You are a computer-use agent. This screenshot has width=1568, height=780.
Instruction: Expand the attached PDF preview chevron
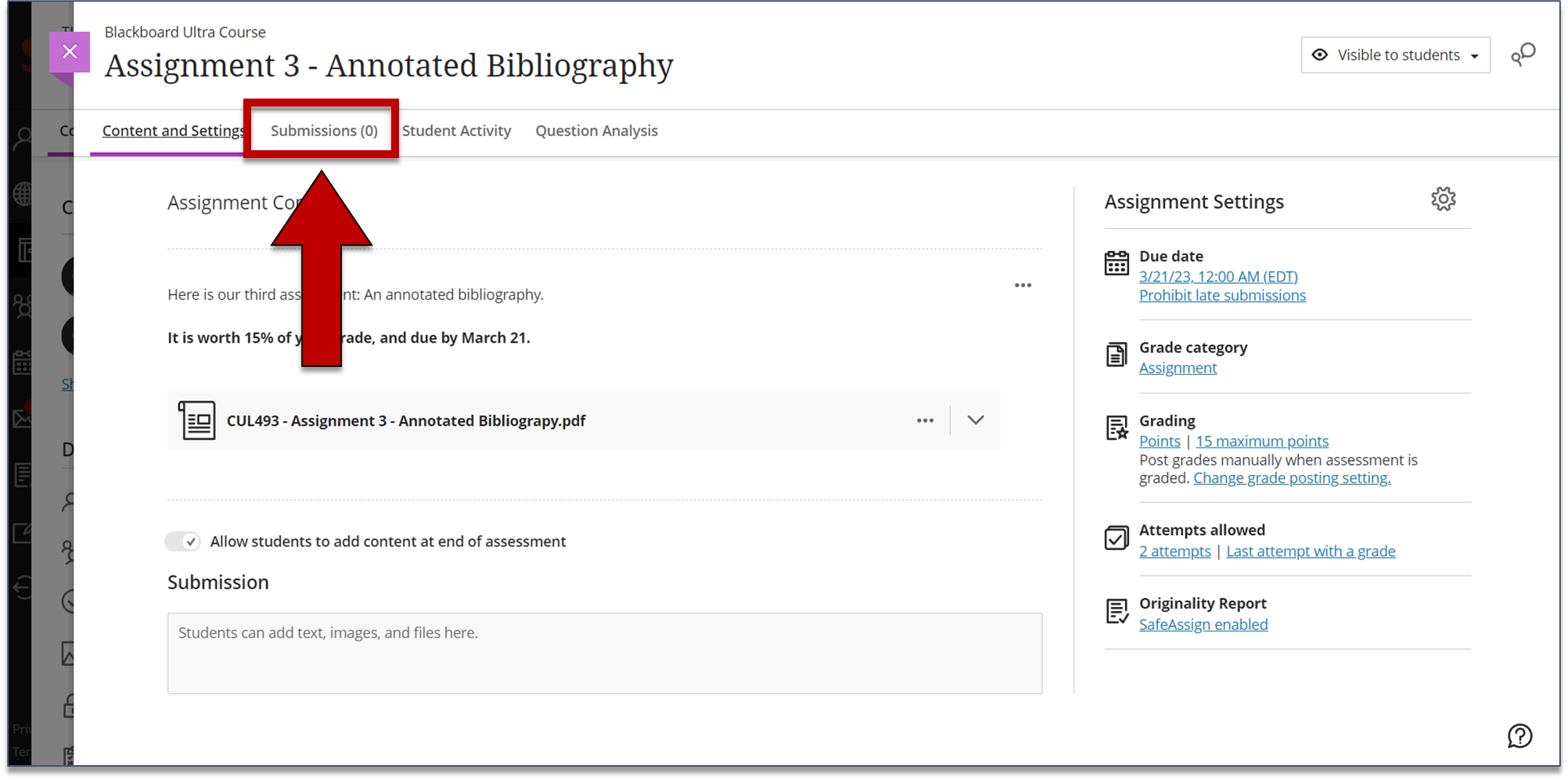(975, 420)
